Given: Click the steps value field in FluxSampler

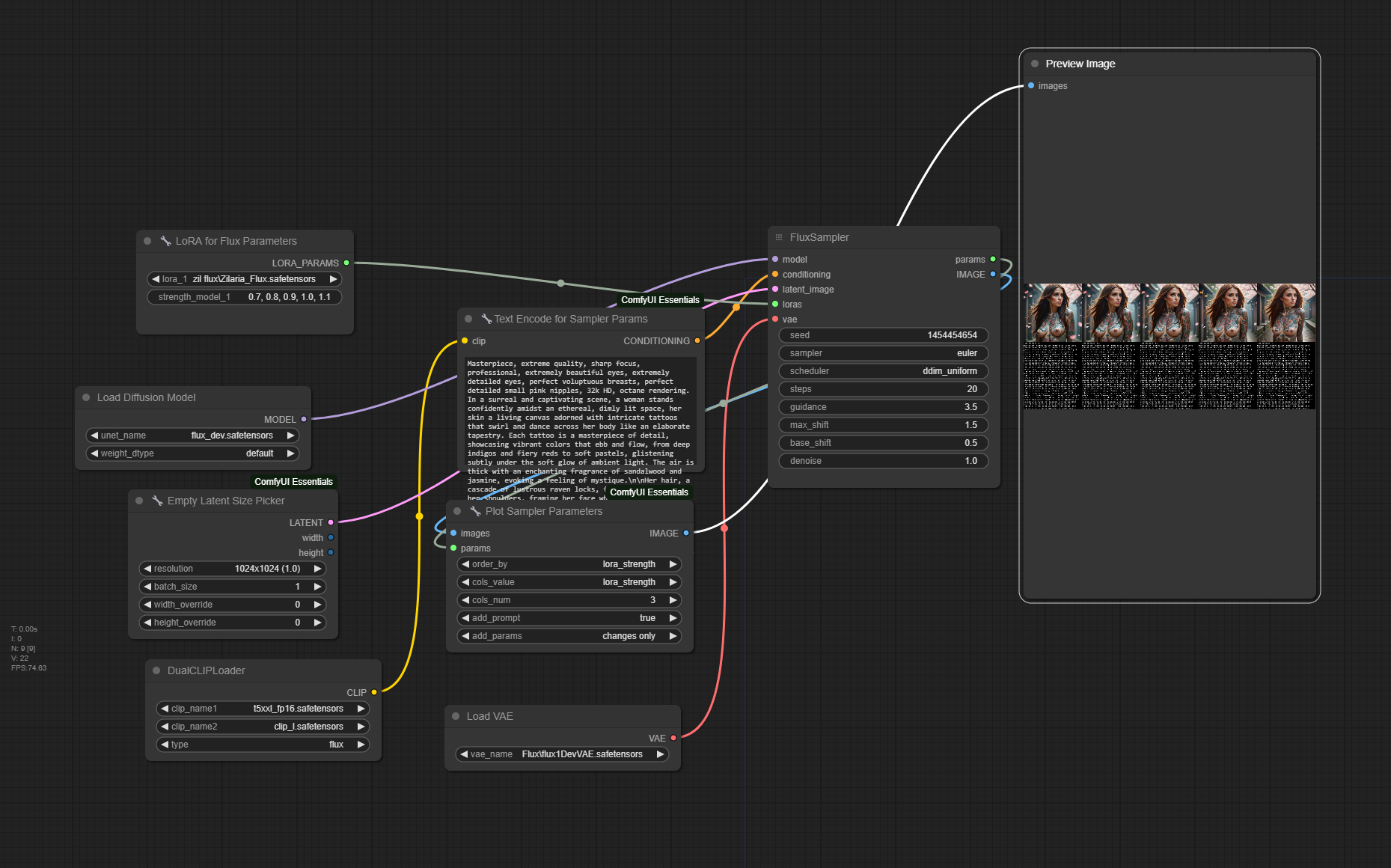Looking at the screenshot, I should 883,389.
